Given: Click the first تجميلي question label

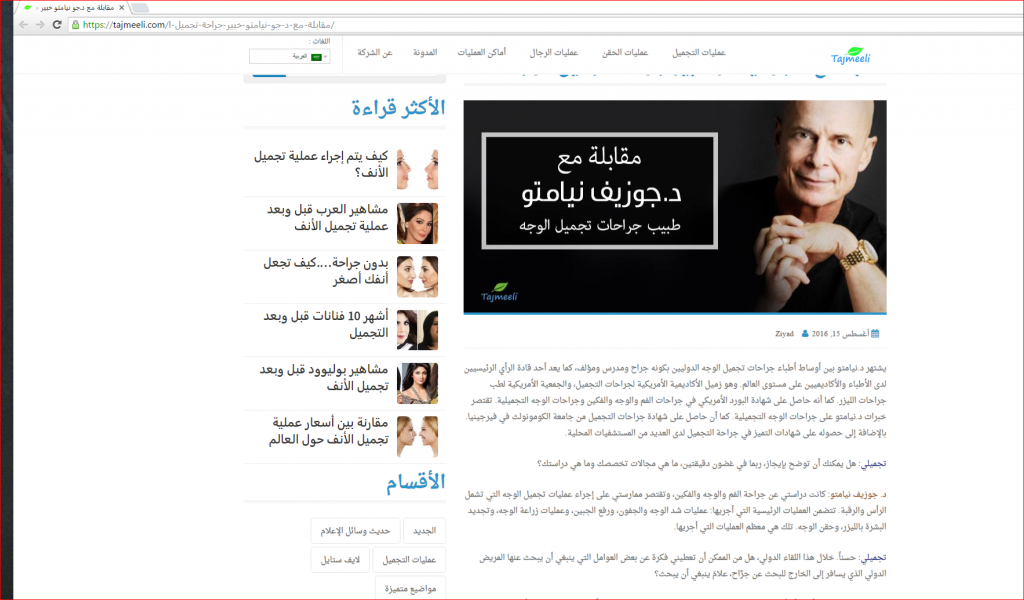Looking at the screenshot, I should point(874,464).
